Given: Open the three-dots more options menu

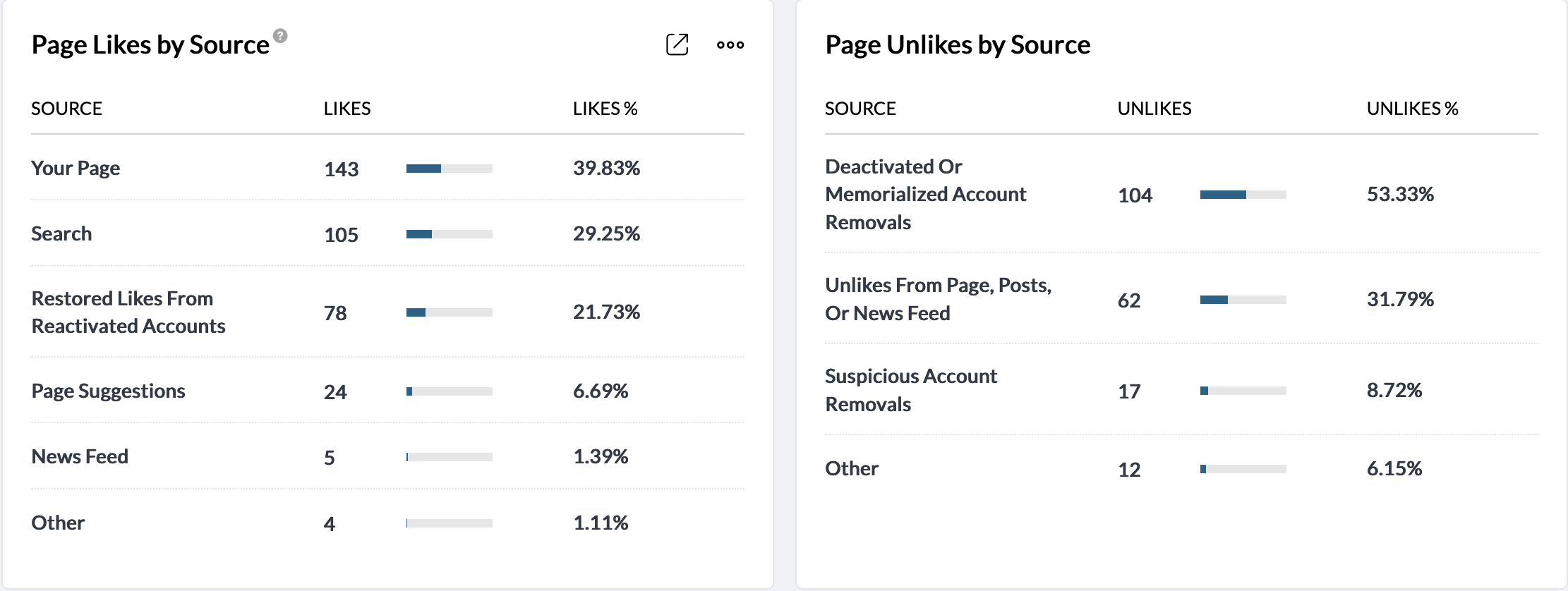Looking at the screenshot, I should pos(730,45).
